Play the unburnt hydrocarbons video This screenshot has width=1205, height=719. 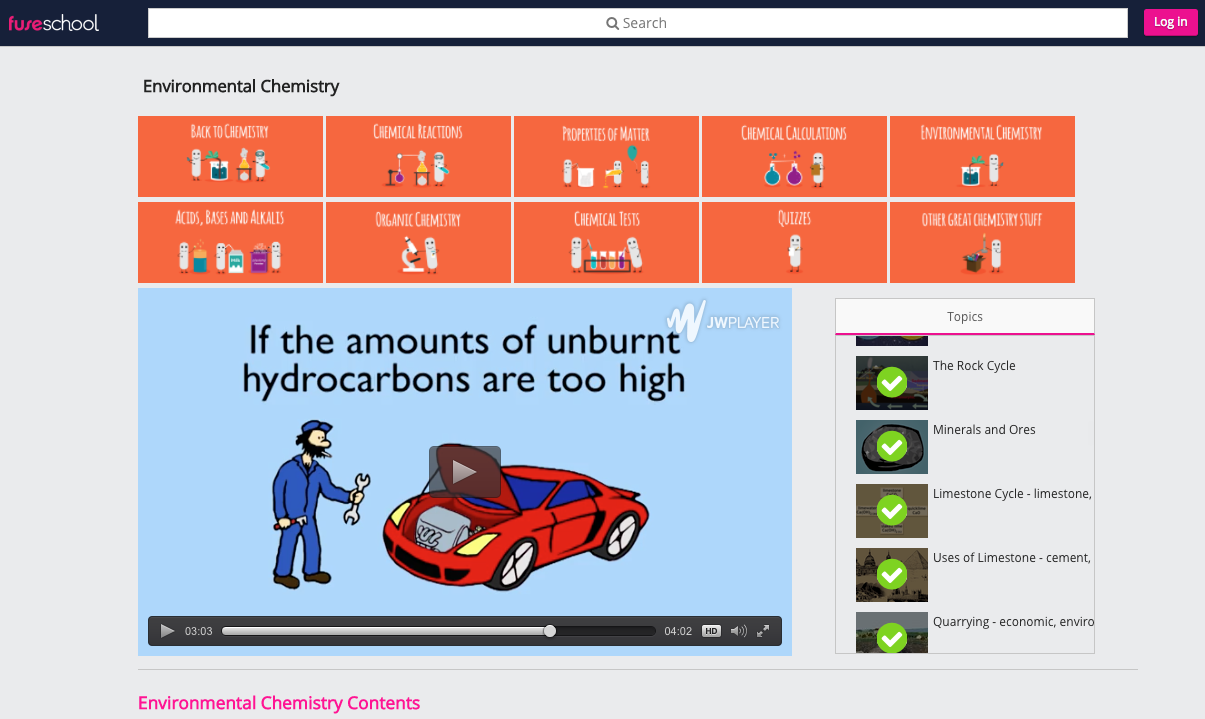[464, 471]
